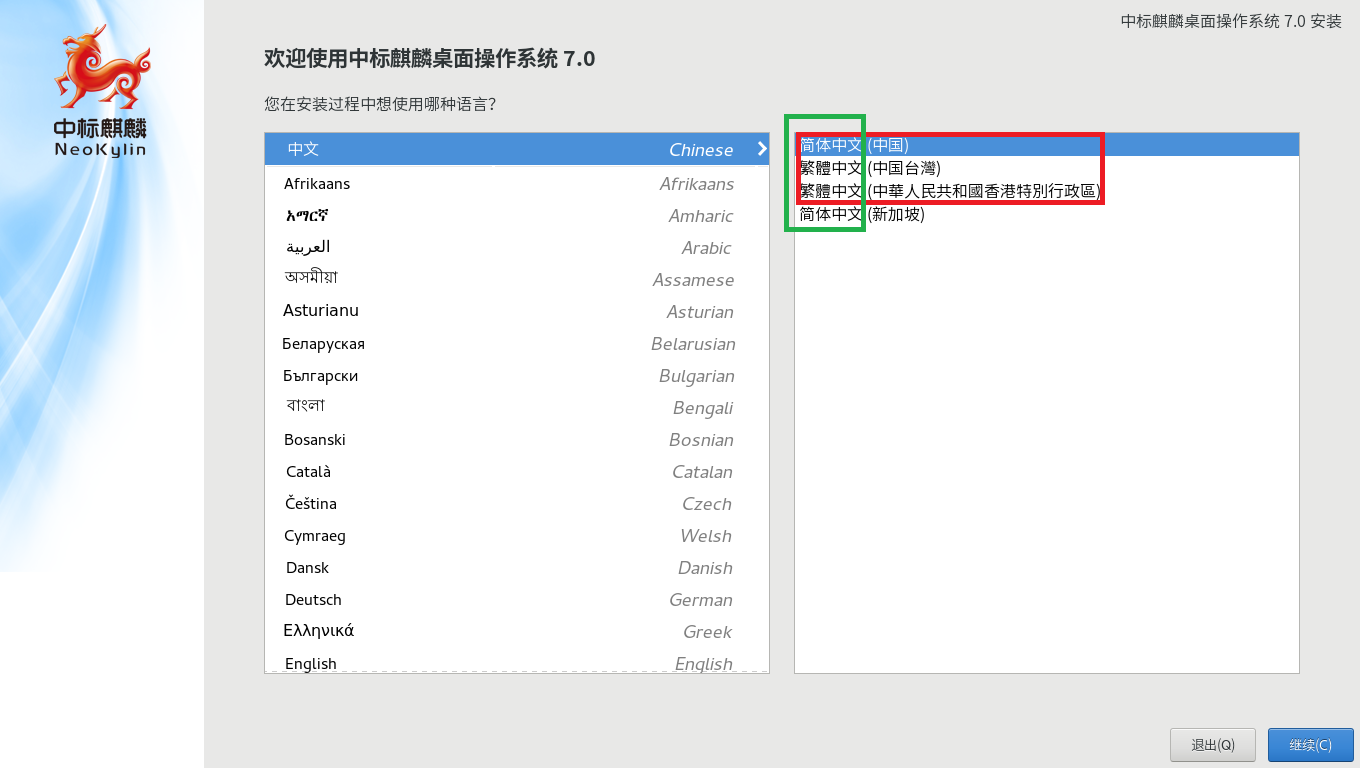Select Bosanski (Bosnian)
Screen dimensions: 1360x768
517,440
